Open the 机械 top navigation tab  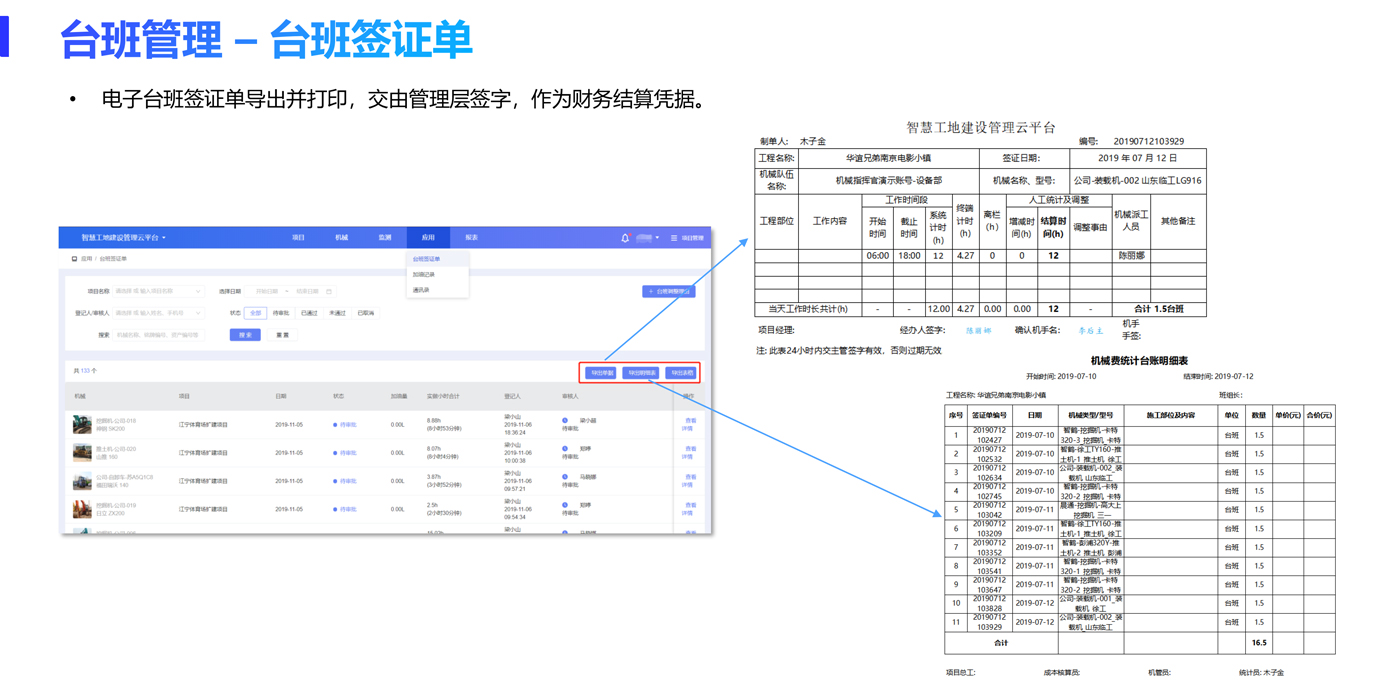341,238
